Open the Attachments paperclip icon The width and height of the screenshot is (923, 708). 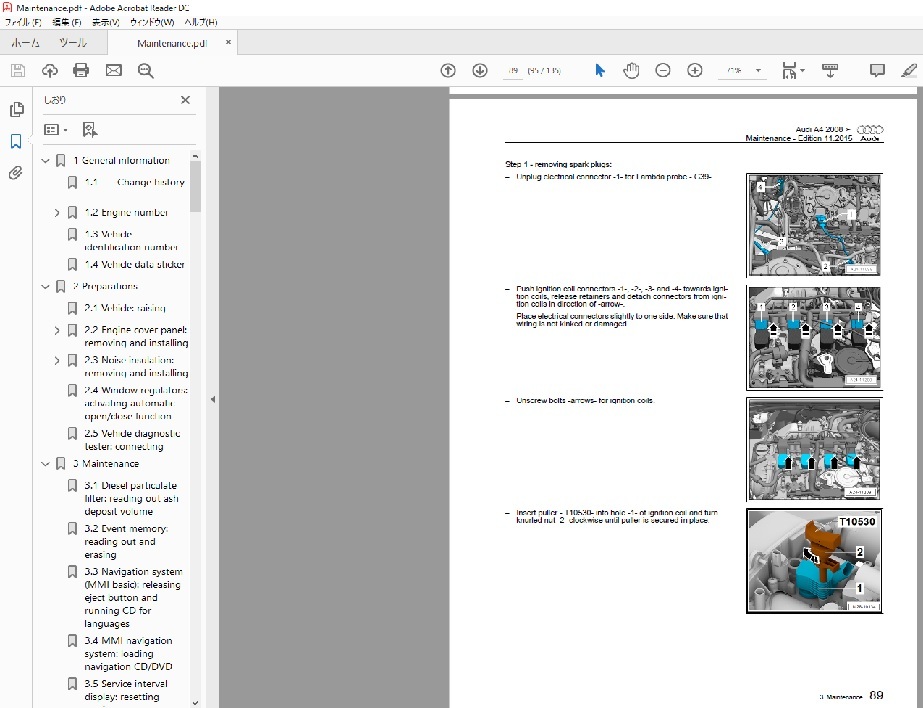pyautogui.click(x=16, y=173)
